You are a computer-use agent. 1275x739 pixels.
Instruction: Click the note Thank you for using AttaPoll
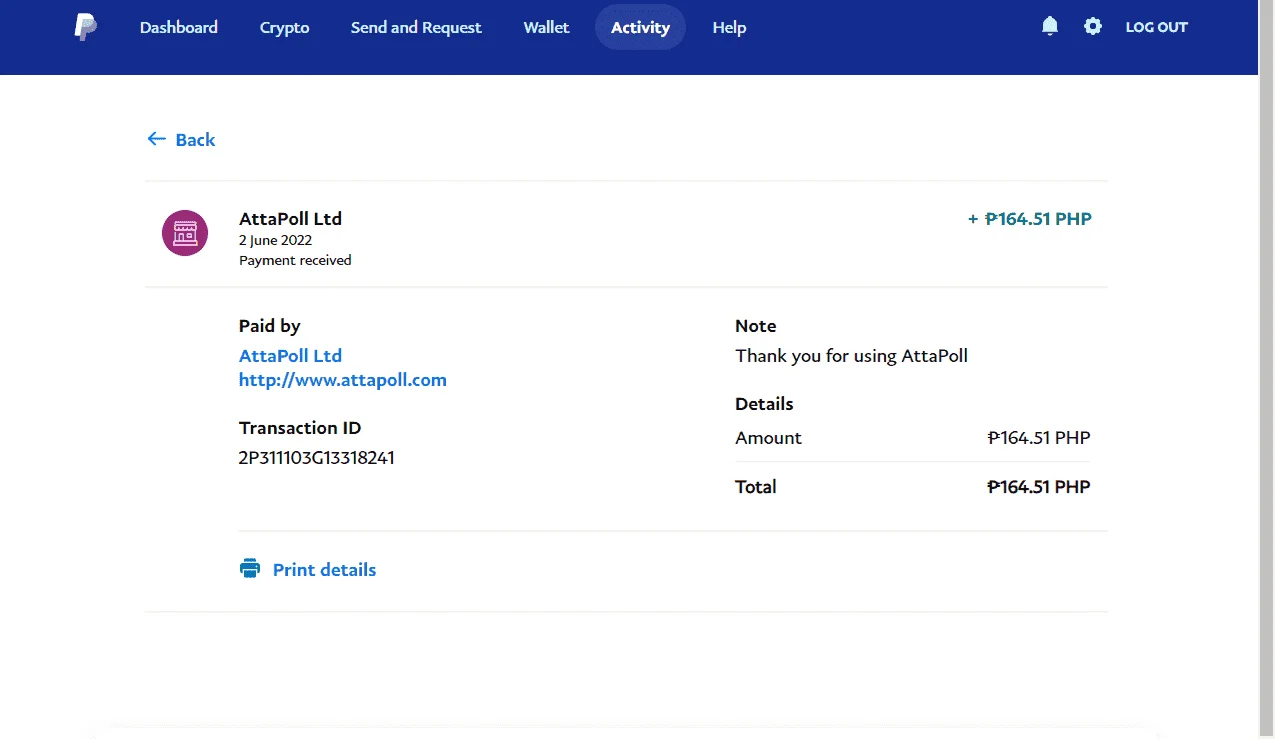[852, 355]
